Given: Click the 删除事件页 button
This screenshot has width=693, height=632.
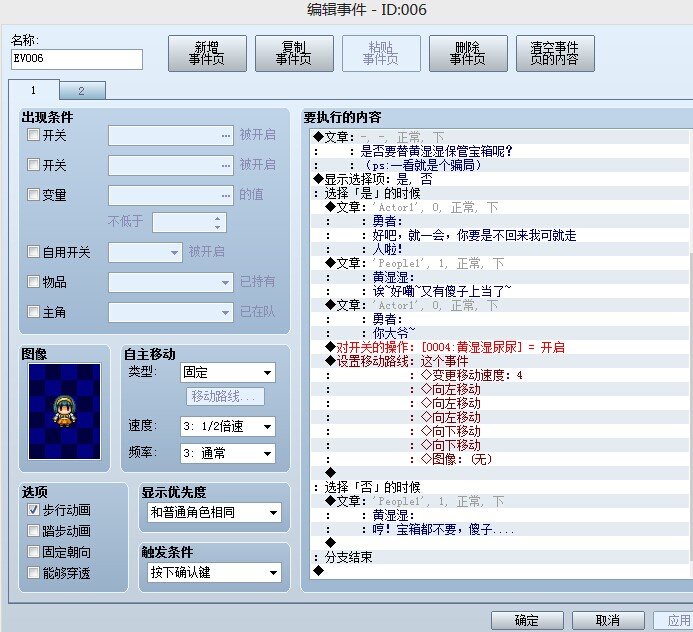Looking at the screenshot, I should 468,53.
